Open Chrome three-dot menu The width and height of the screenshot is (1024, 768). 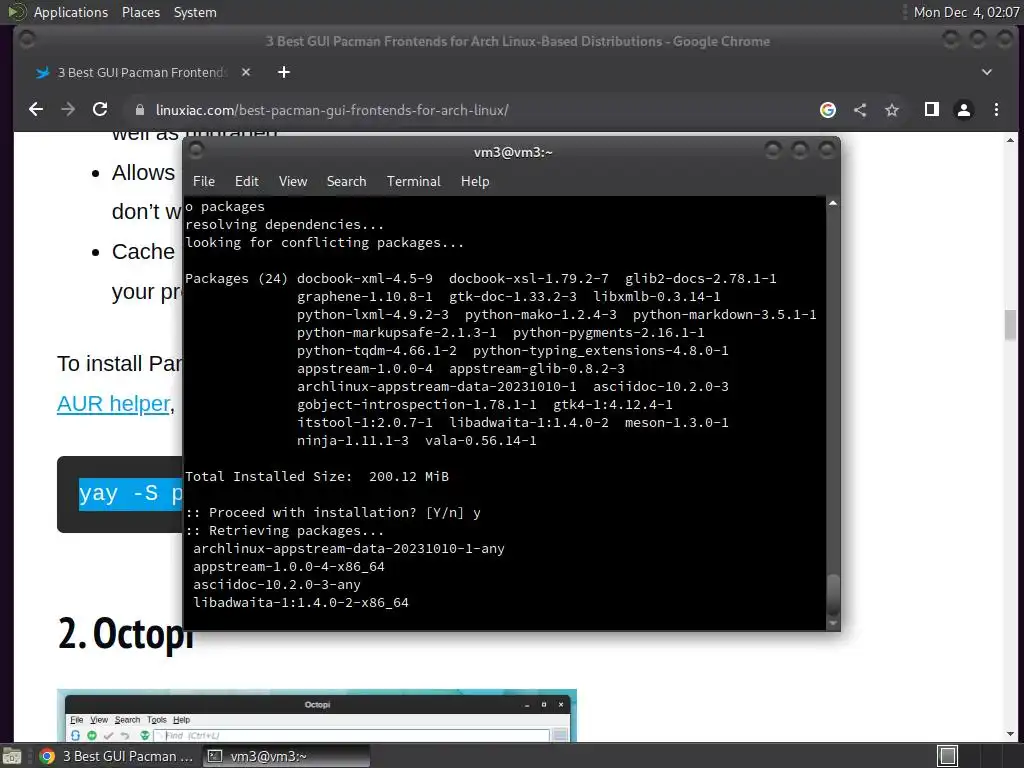click(996, 110)
